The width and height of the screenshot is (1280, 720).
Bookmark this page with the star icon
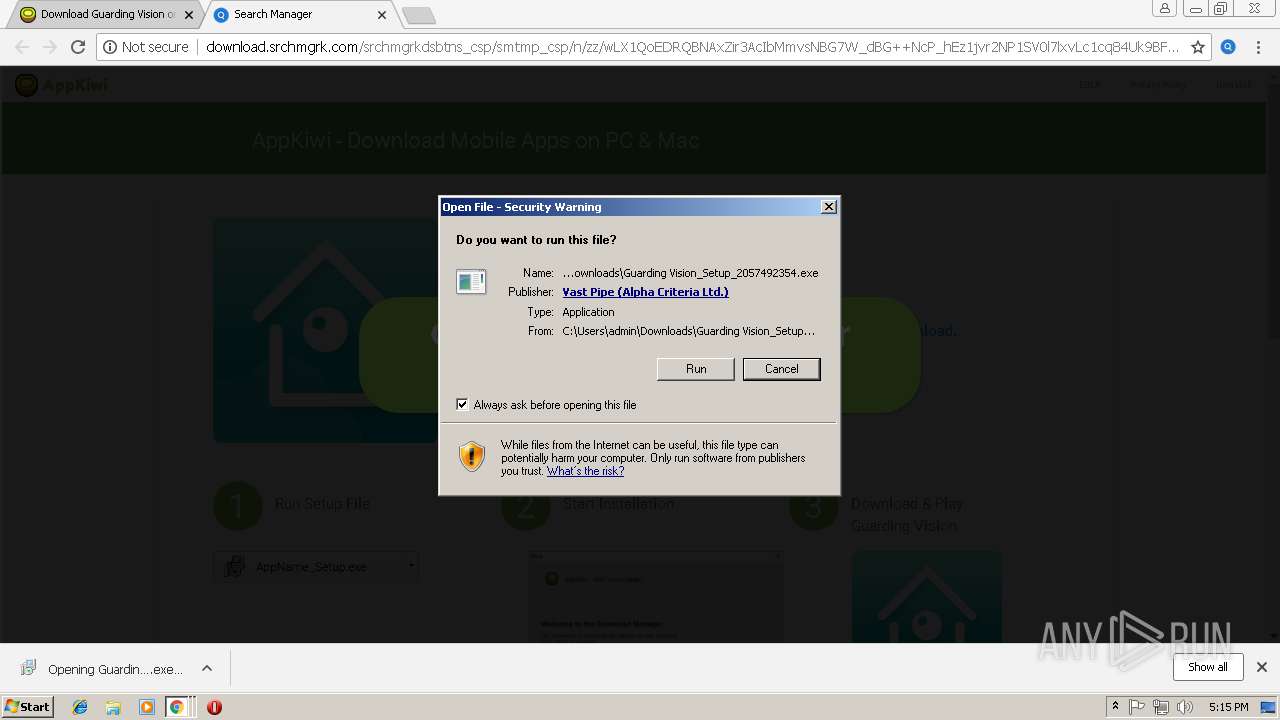pos(1197,47)
